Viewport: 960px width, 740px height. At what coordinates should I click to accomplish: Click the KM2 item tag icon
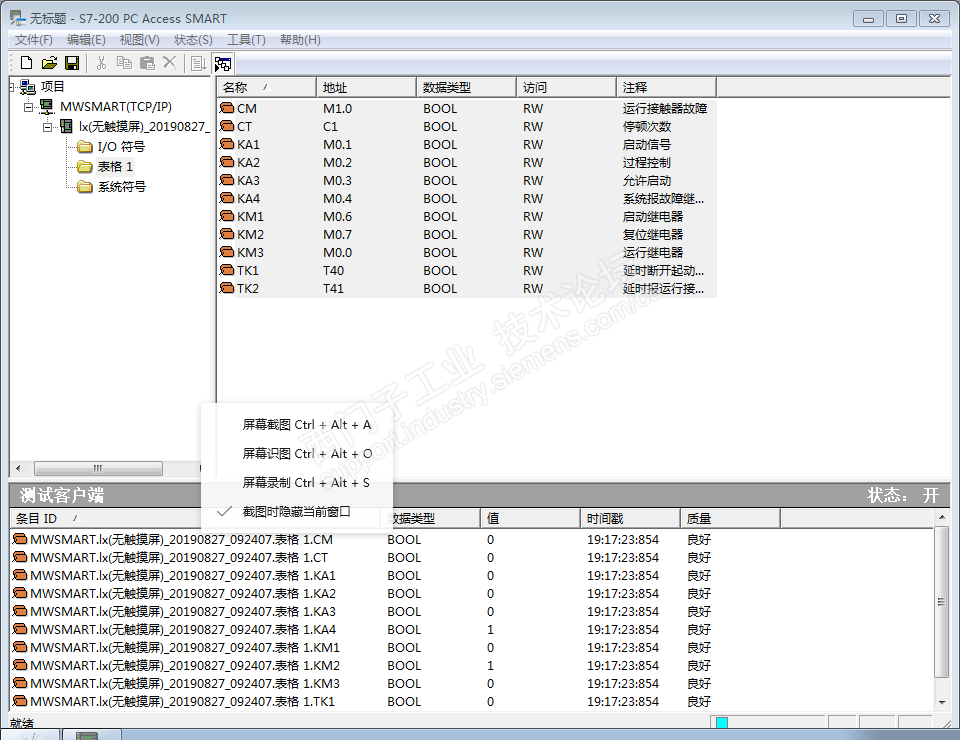point(227,234)
